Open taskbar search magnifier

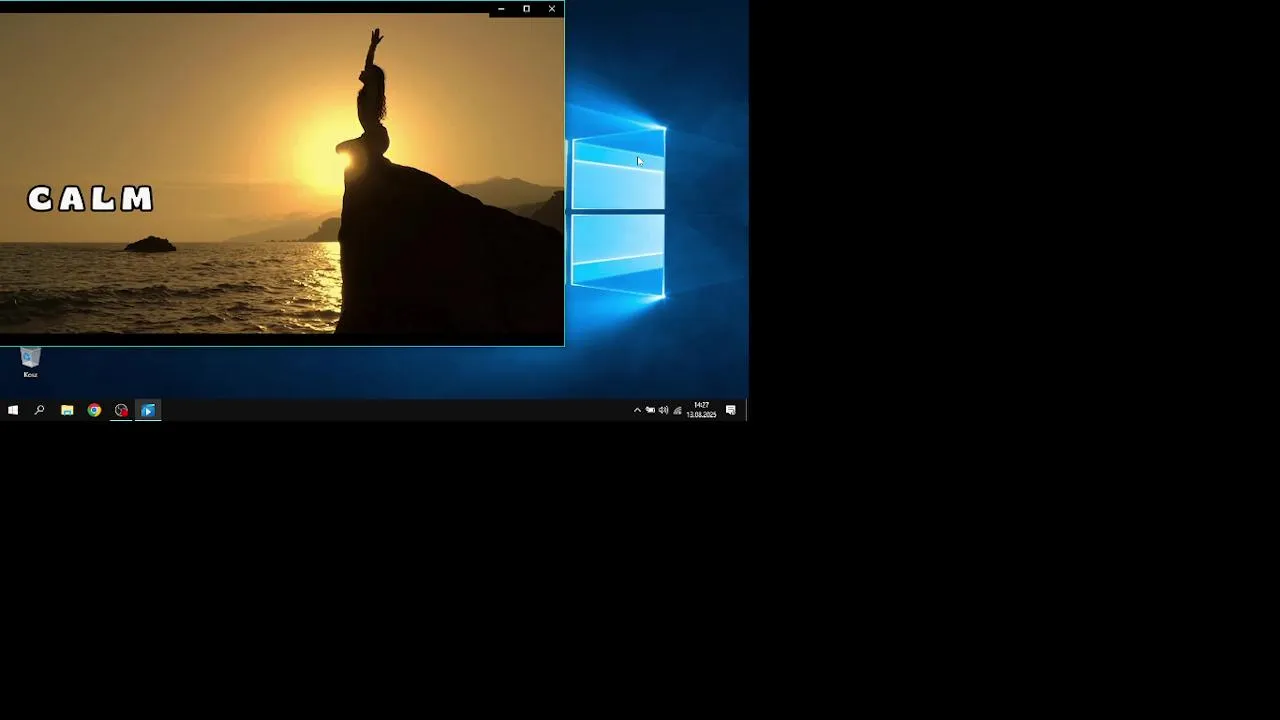click(40, 410)
